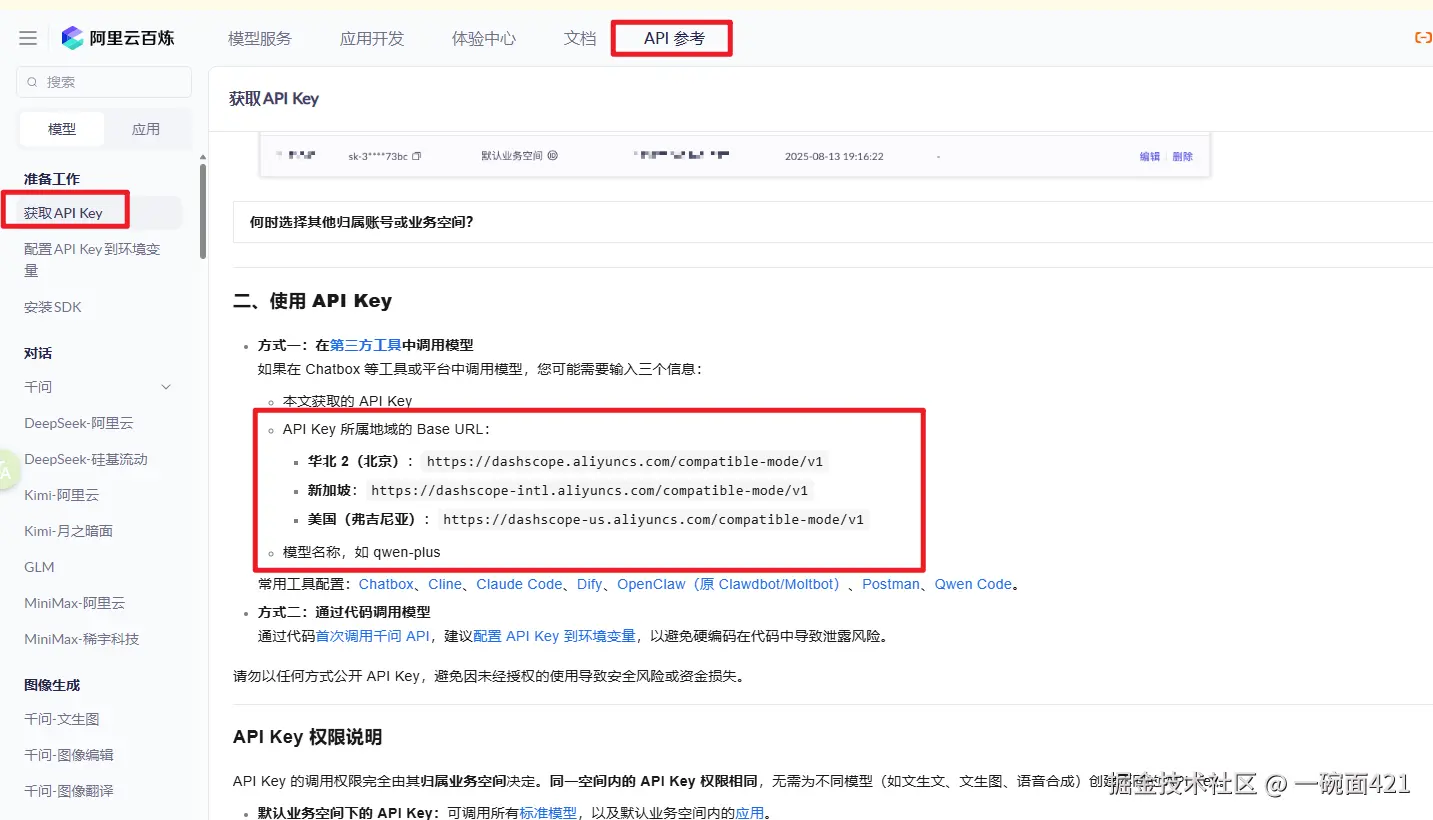
Task: Click the 华北 2（北京）Base URL code
Action: [x=624, y=462]
